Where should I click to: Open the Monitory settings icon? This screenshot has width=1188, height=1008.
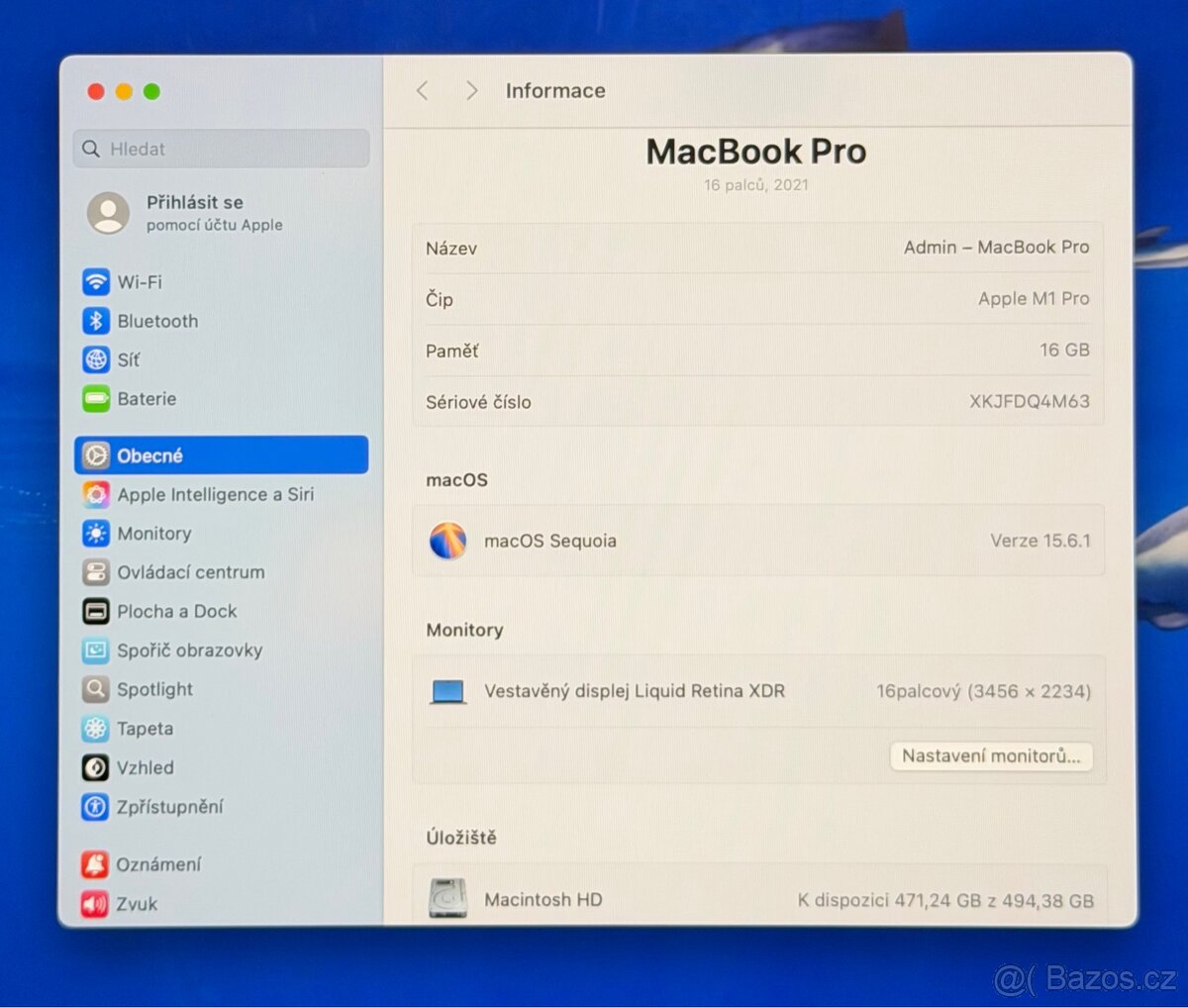[x=95, y=534]
